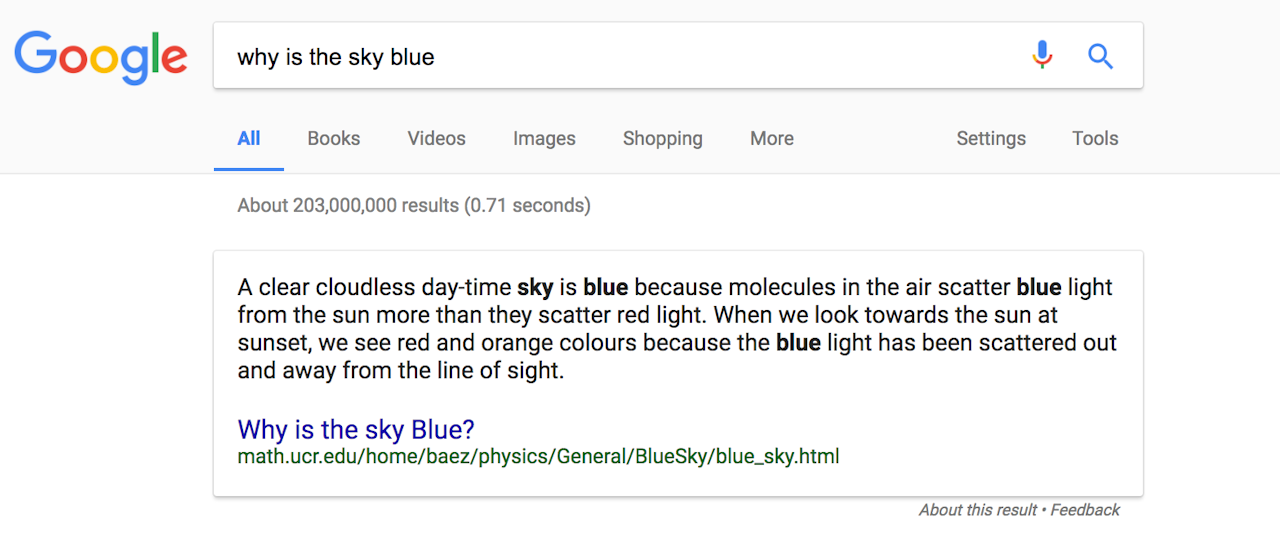Send Feedback on the featured snippet
Screen dimensions: 1280x545
[1085, 510]
